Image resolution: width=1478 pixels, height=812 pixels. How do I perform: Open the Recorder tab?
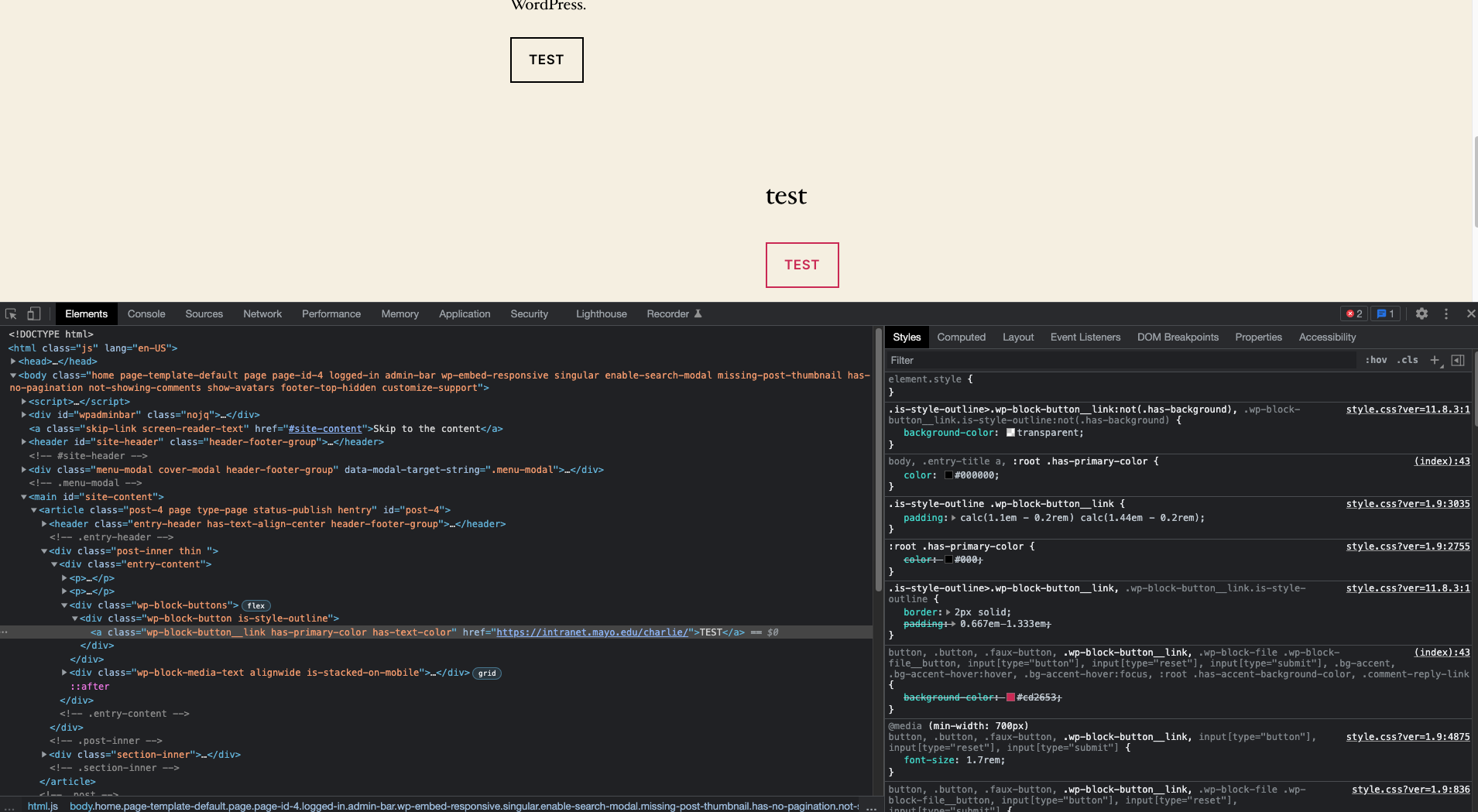click(674, 313)
